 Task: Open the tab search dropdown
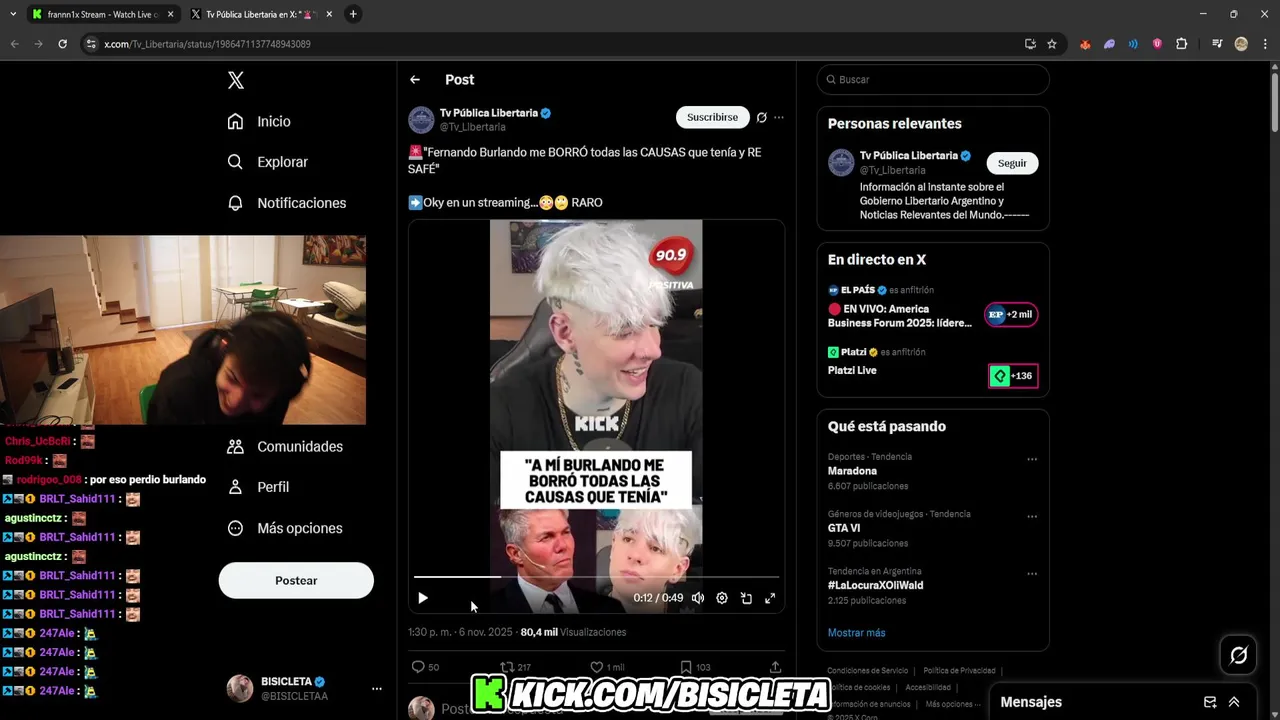[12, 14]
